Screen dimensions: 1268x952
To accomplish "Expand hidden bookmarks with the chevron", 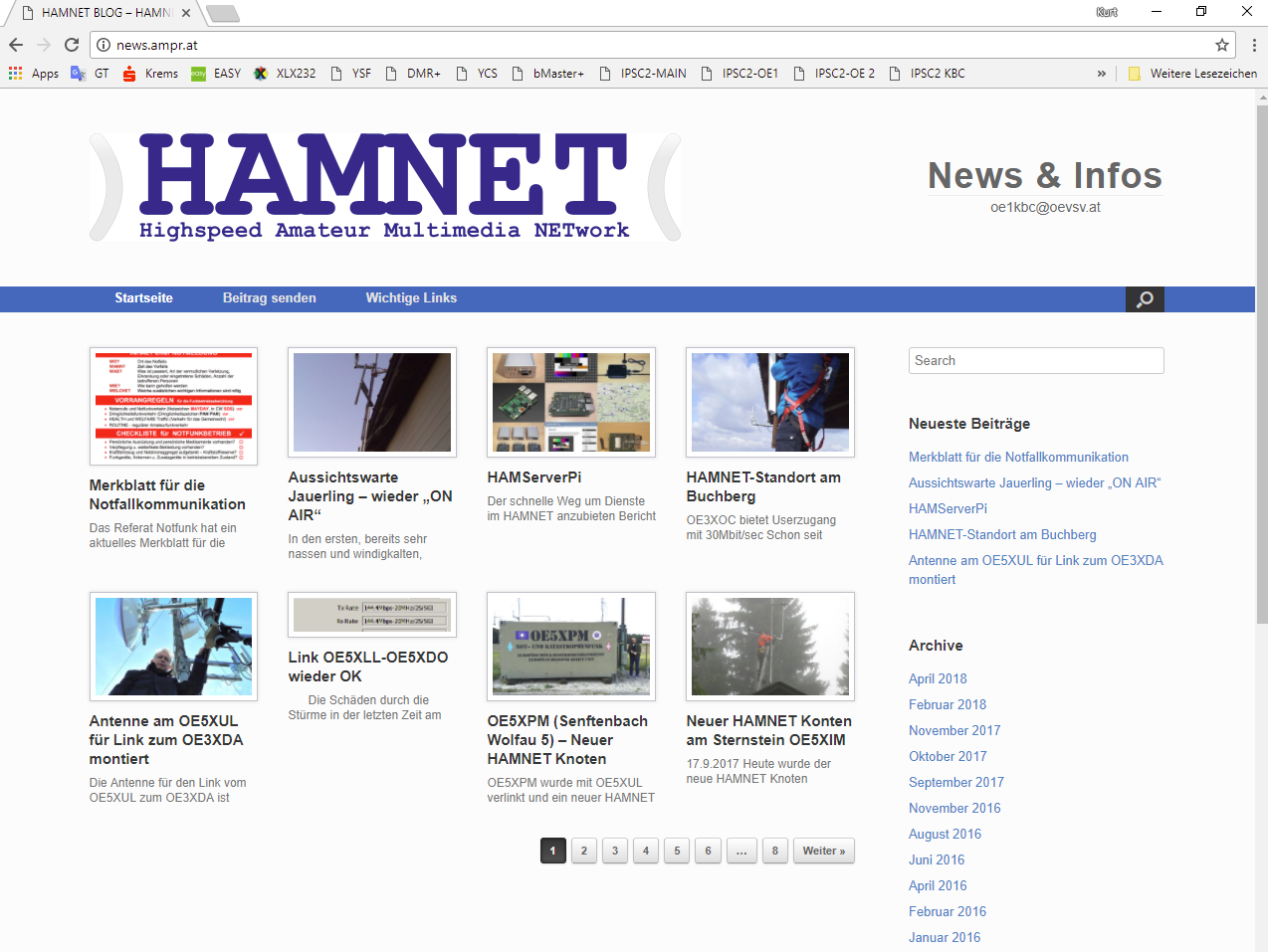I will tap(1102, 74).
